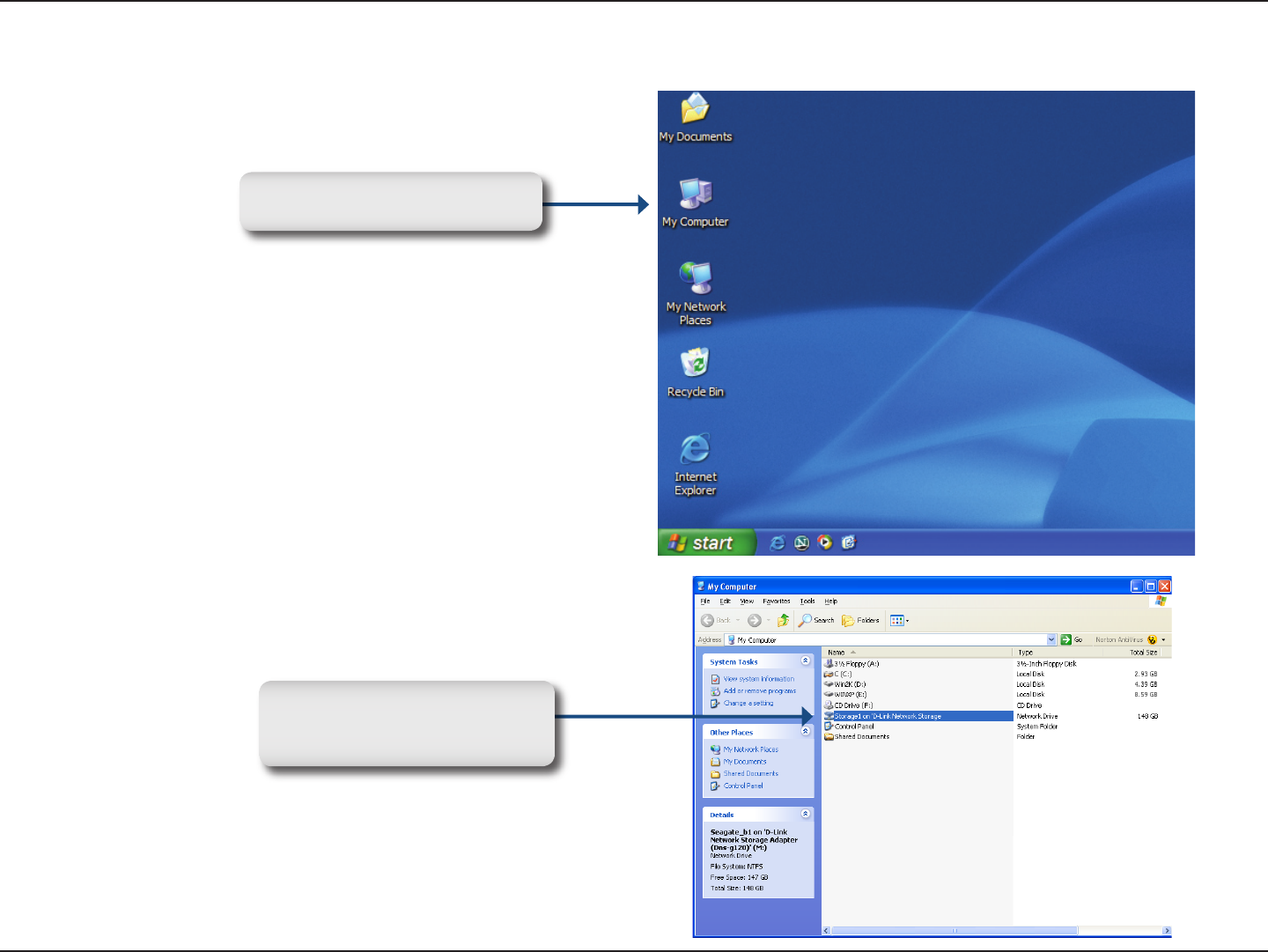Open My Documents under Other Places
Viewport: 1268px width, 952px height.
[x=745, y=762]
